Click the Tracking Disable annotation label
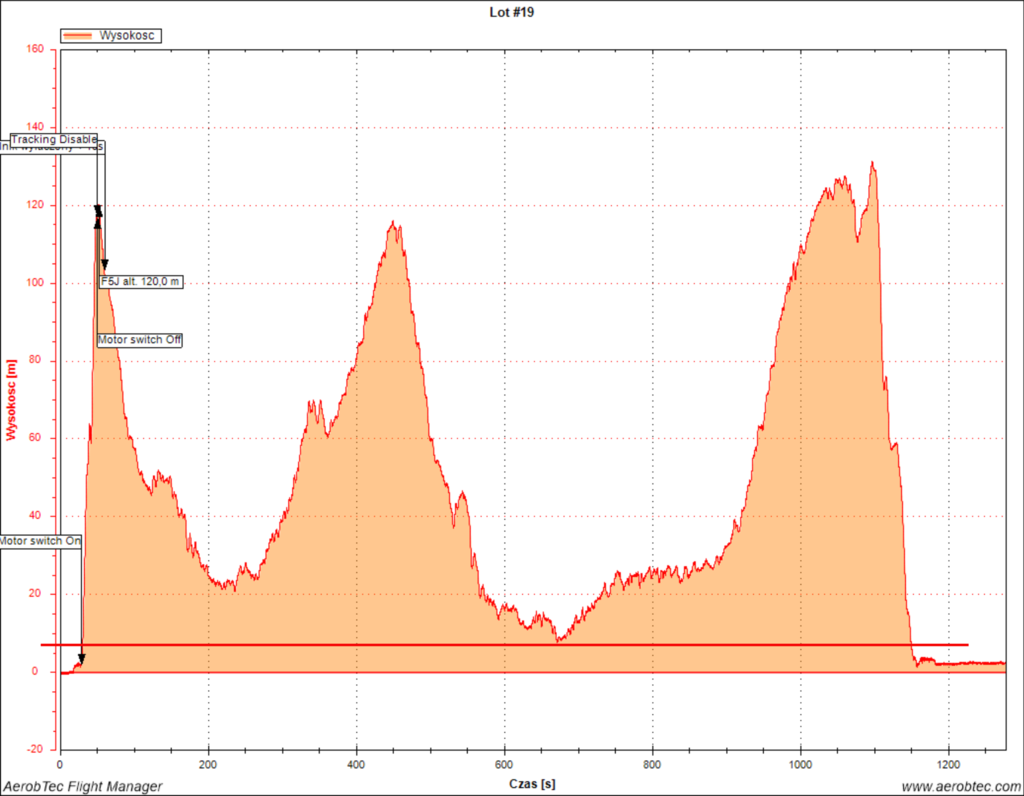Screen dimensions: 1024x796 pos(54,139)
